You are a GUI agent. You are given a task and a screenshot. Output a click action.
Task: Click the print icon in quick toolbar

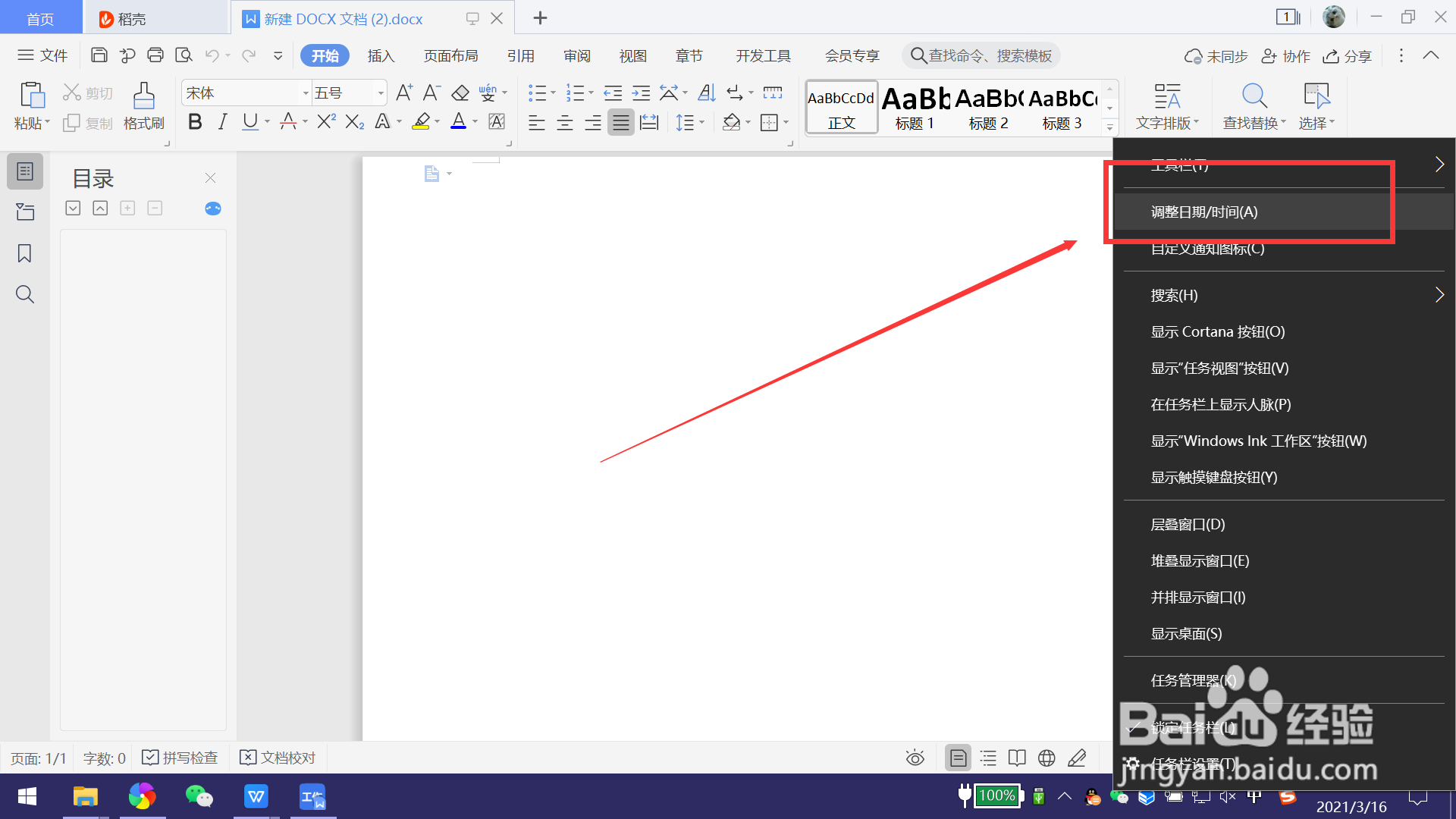155,55
